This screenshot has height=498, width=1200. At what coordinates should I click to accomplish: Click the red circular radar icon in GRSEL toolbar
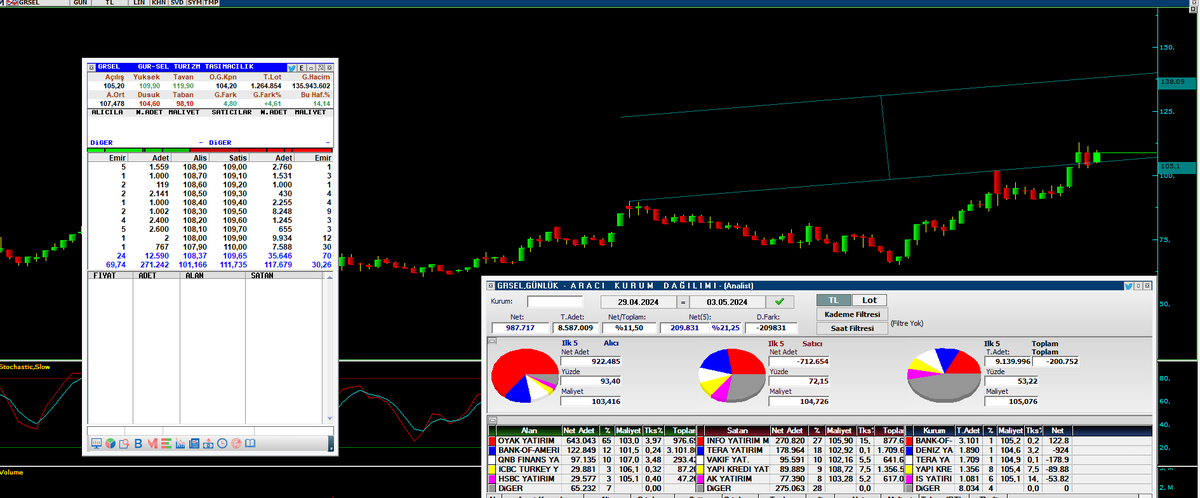coord(236,443)
